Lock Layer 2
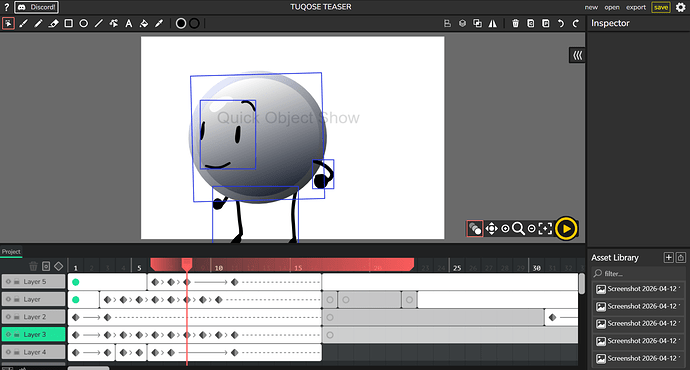690x370 pixels. coord(17,317)
